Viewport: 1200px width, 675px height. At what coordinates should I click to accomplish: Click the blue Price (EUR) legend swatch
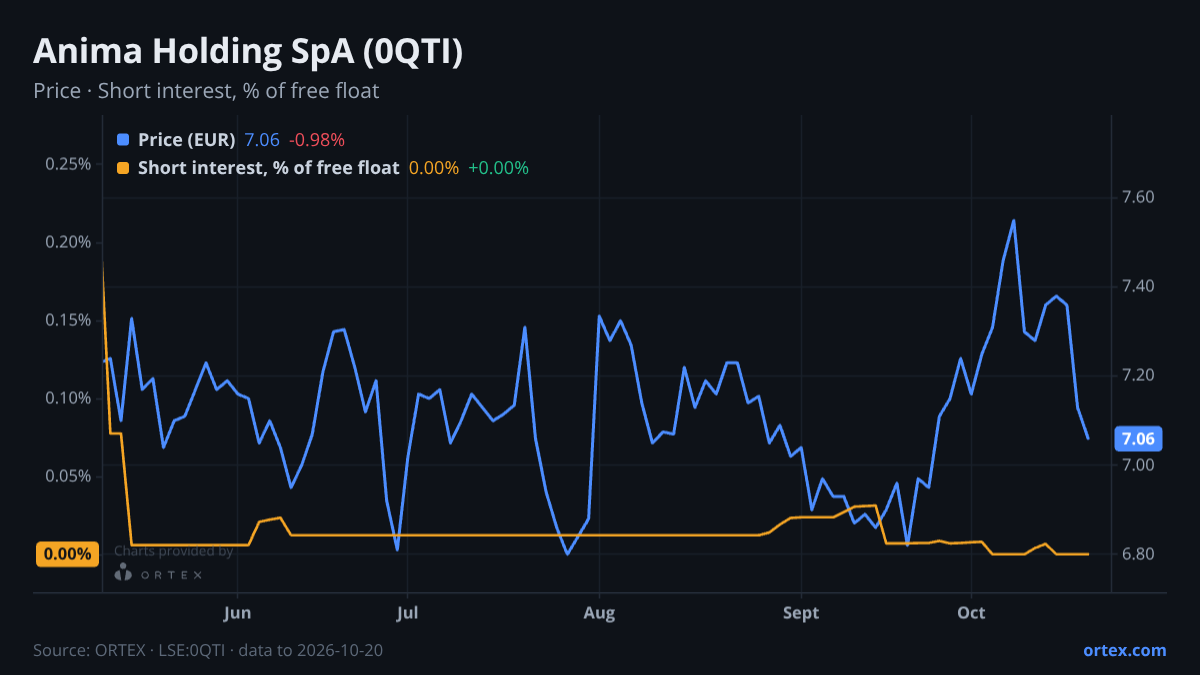click(123, 140)
